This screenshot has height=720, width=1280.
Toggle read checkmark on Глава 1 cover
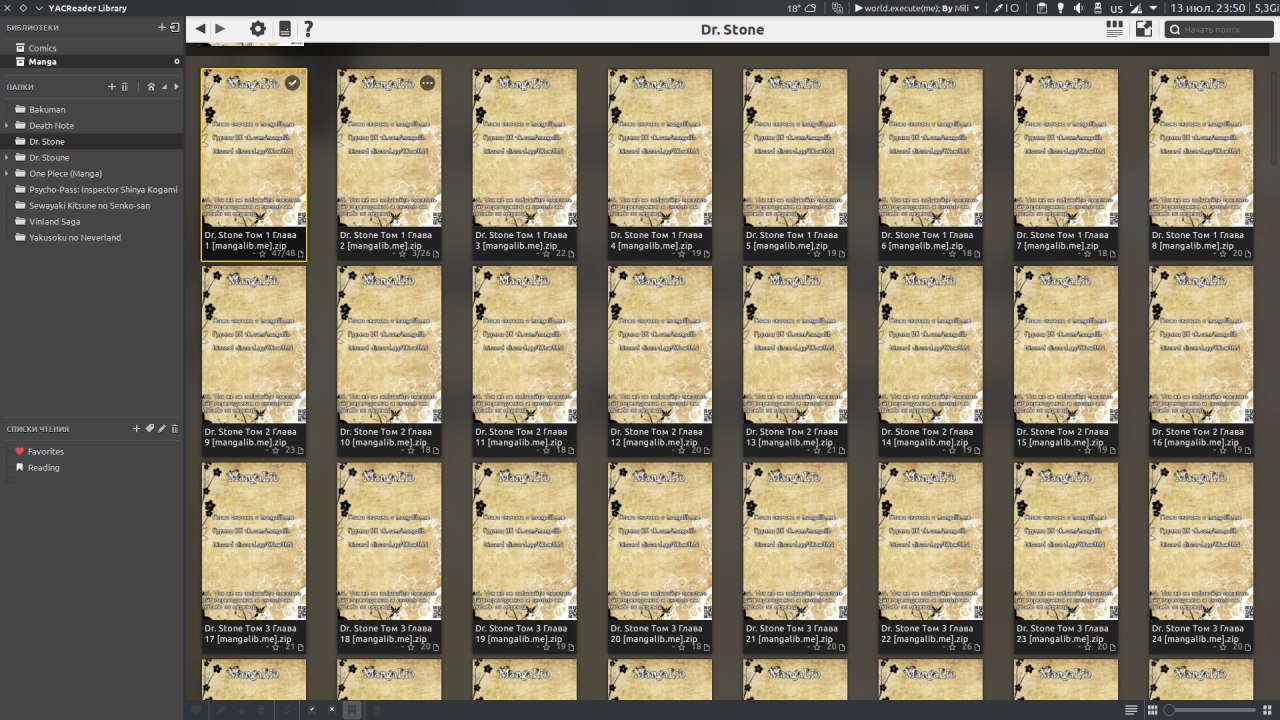[292, 83]
